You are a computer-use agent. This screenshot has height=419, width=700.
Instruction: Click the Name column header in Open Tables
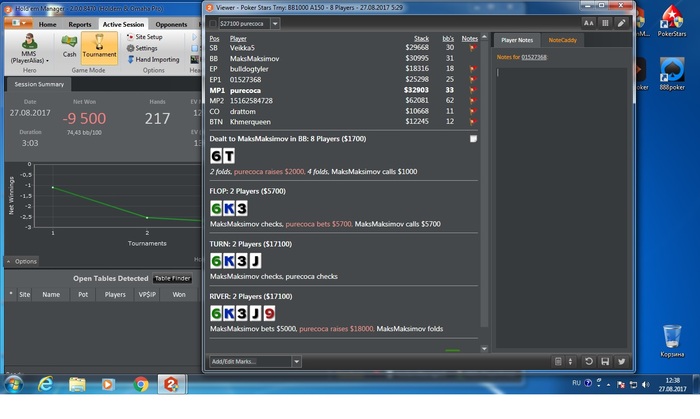pyautogui.click(x=51, y=295)
